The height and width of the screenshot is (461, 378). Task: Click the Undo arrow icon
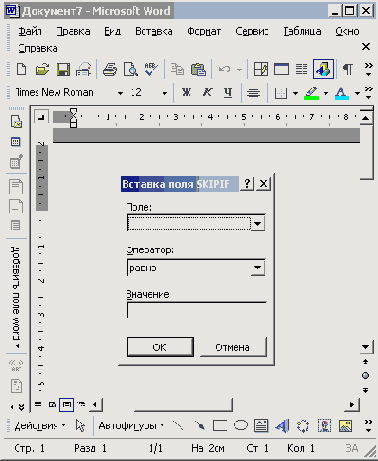point(224,69)
